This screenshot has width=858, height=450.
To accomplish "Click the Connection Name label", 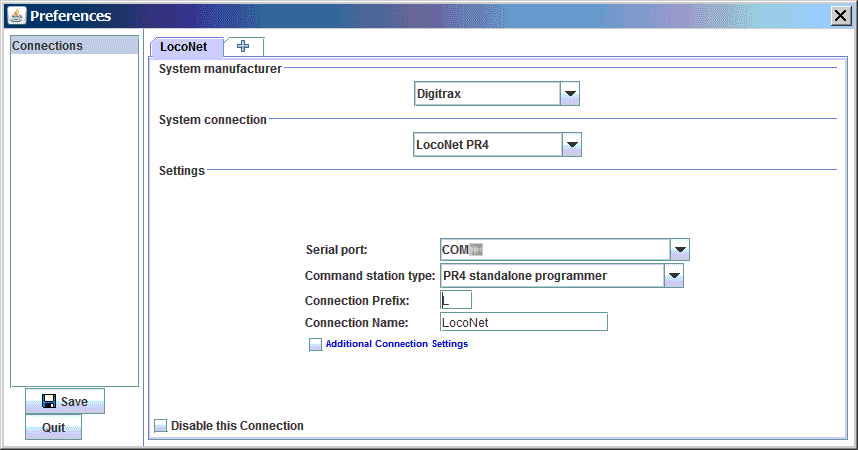I will coord(357,323).
